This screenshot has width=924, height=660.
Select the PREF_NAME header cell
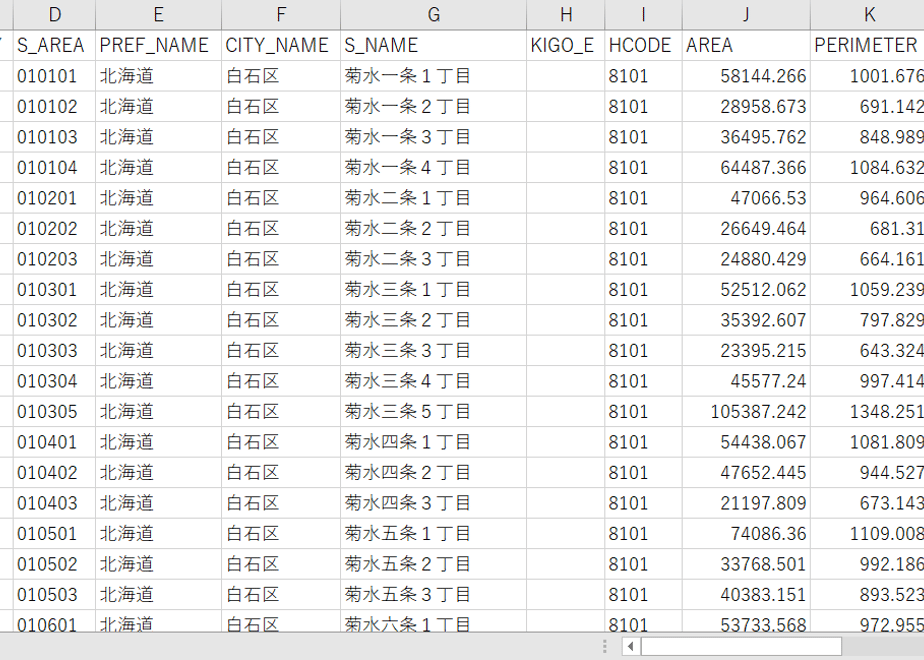click(x=158, y=45)
